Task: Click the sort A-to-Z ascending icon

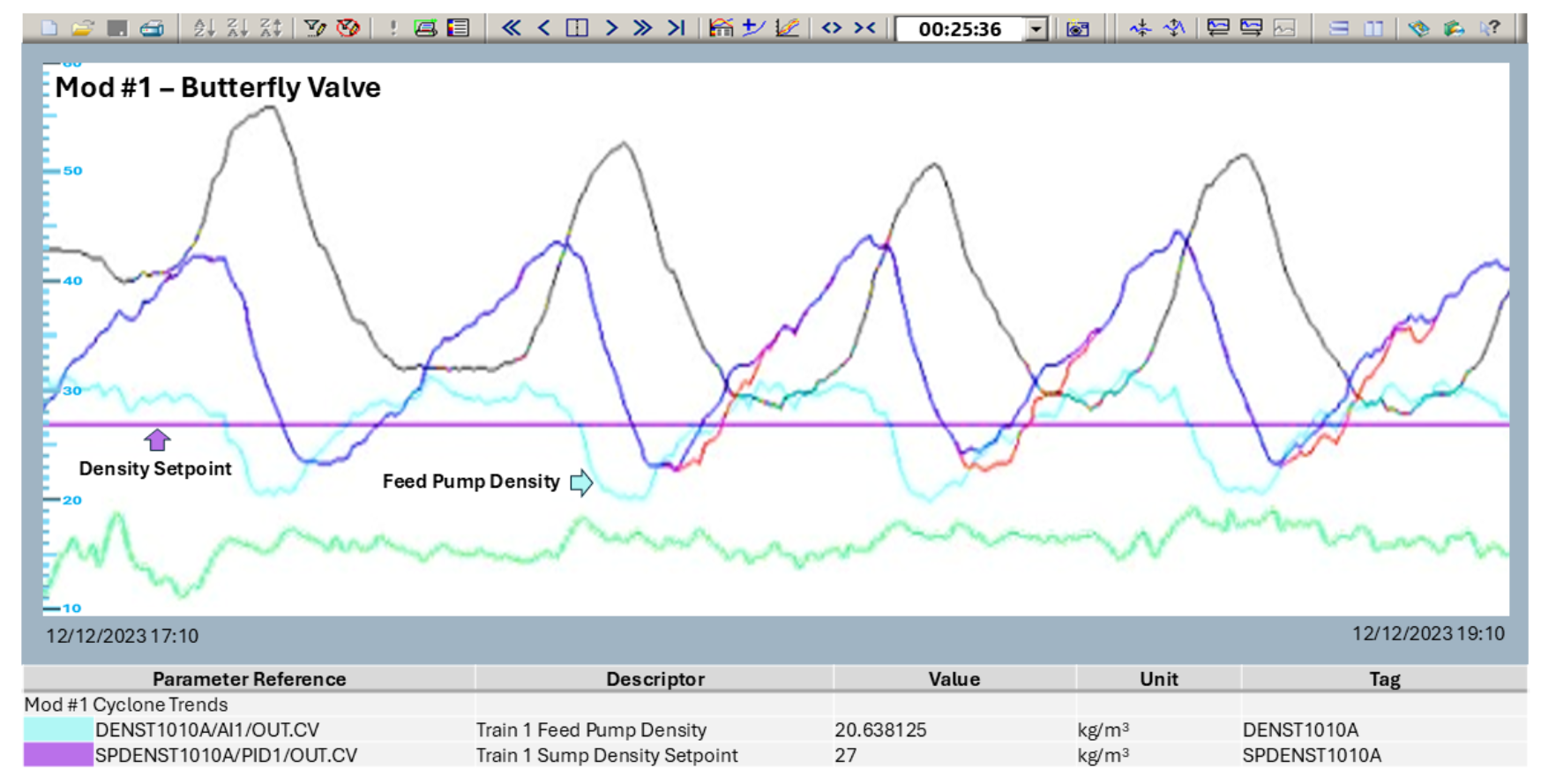Action: click(x=204, y=28)
